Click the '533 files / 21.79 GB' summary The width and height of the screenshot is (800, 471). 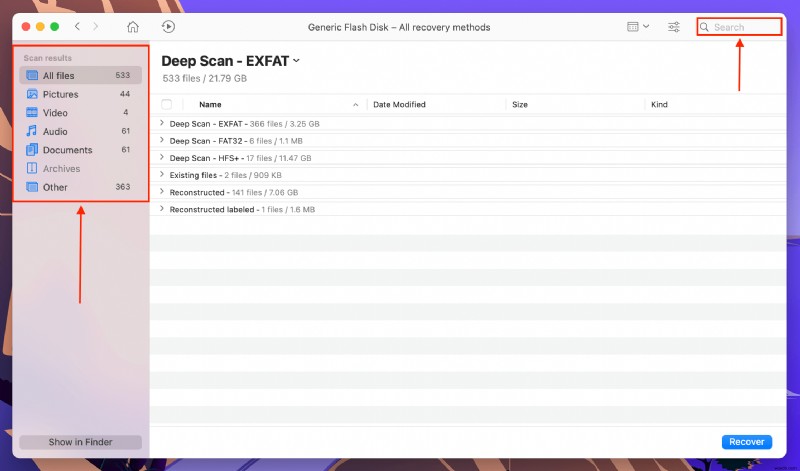click(x=205, y=79)
